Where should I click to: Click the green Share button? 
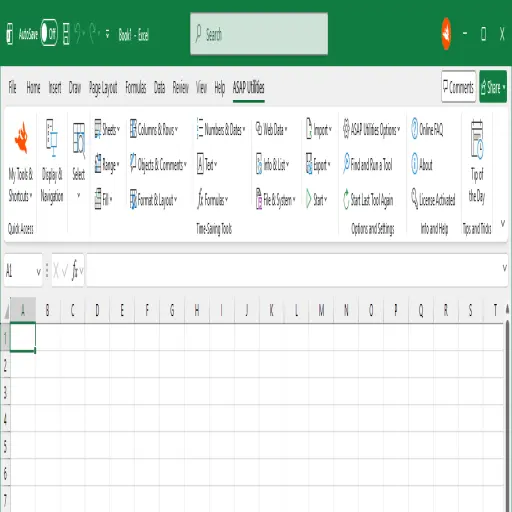[493, 87]
